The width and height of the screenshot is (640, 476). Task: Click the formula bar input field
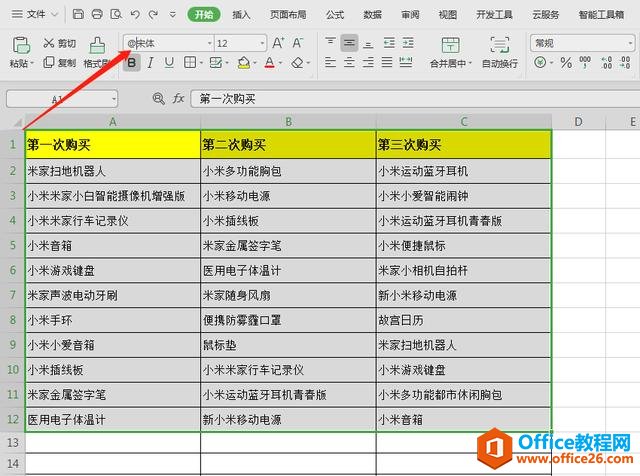pos(415,99)
